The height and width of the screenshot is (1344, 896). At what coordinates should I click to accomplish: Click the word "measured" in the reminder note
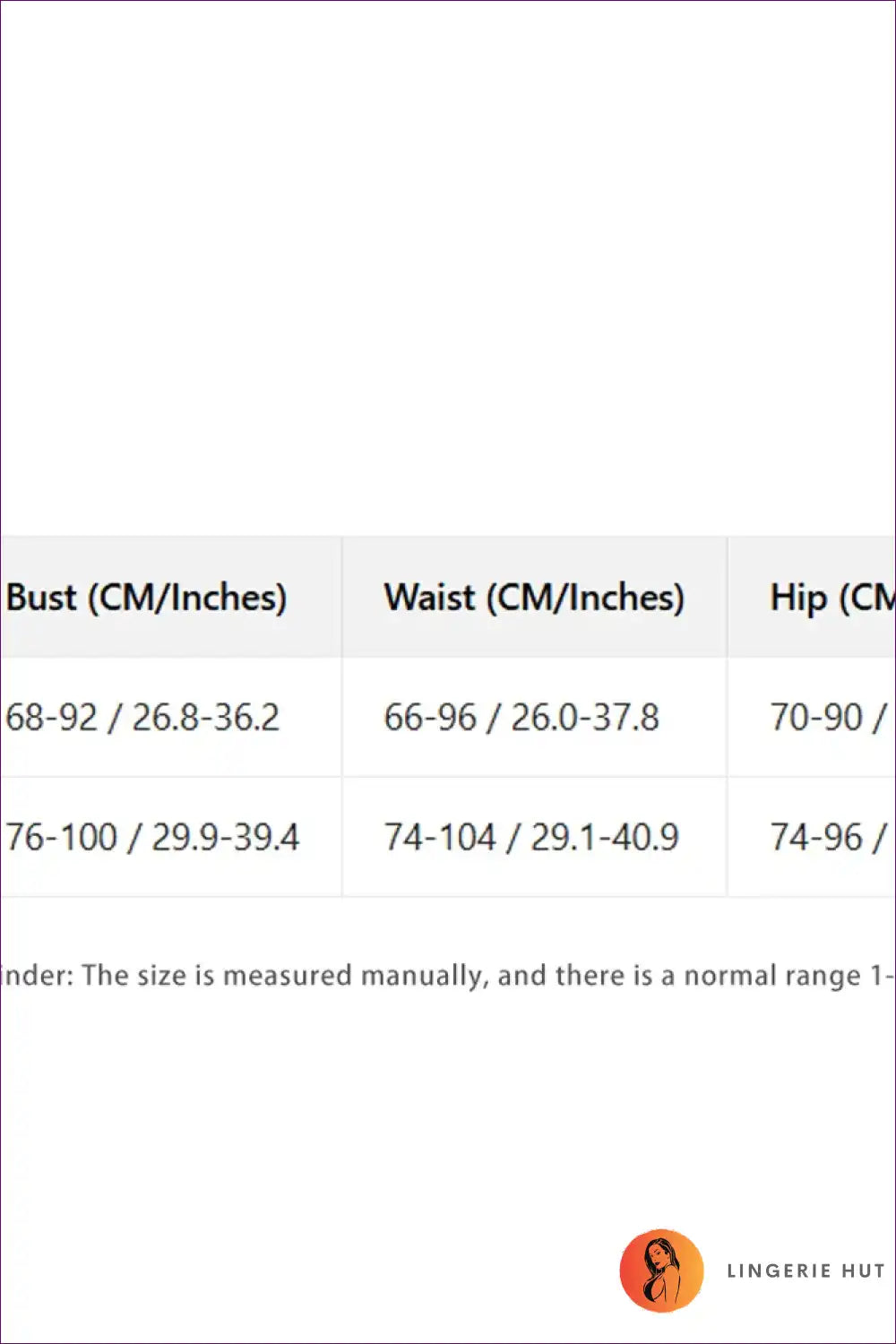pyautogui.click(x=287, y=976)
